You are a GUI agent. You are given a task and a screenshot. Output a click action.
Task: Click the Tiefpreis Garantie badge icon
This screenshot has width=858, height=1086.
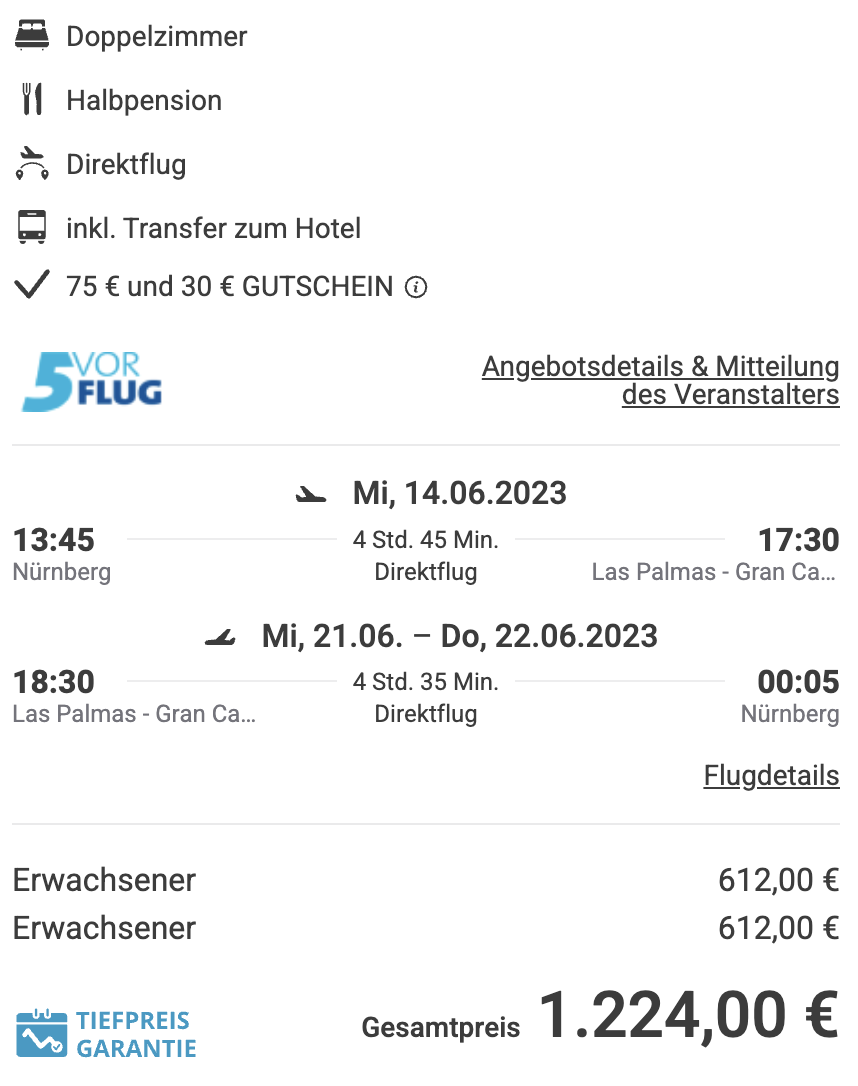(42, 1033)
